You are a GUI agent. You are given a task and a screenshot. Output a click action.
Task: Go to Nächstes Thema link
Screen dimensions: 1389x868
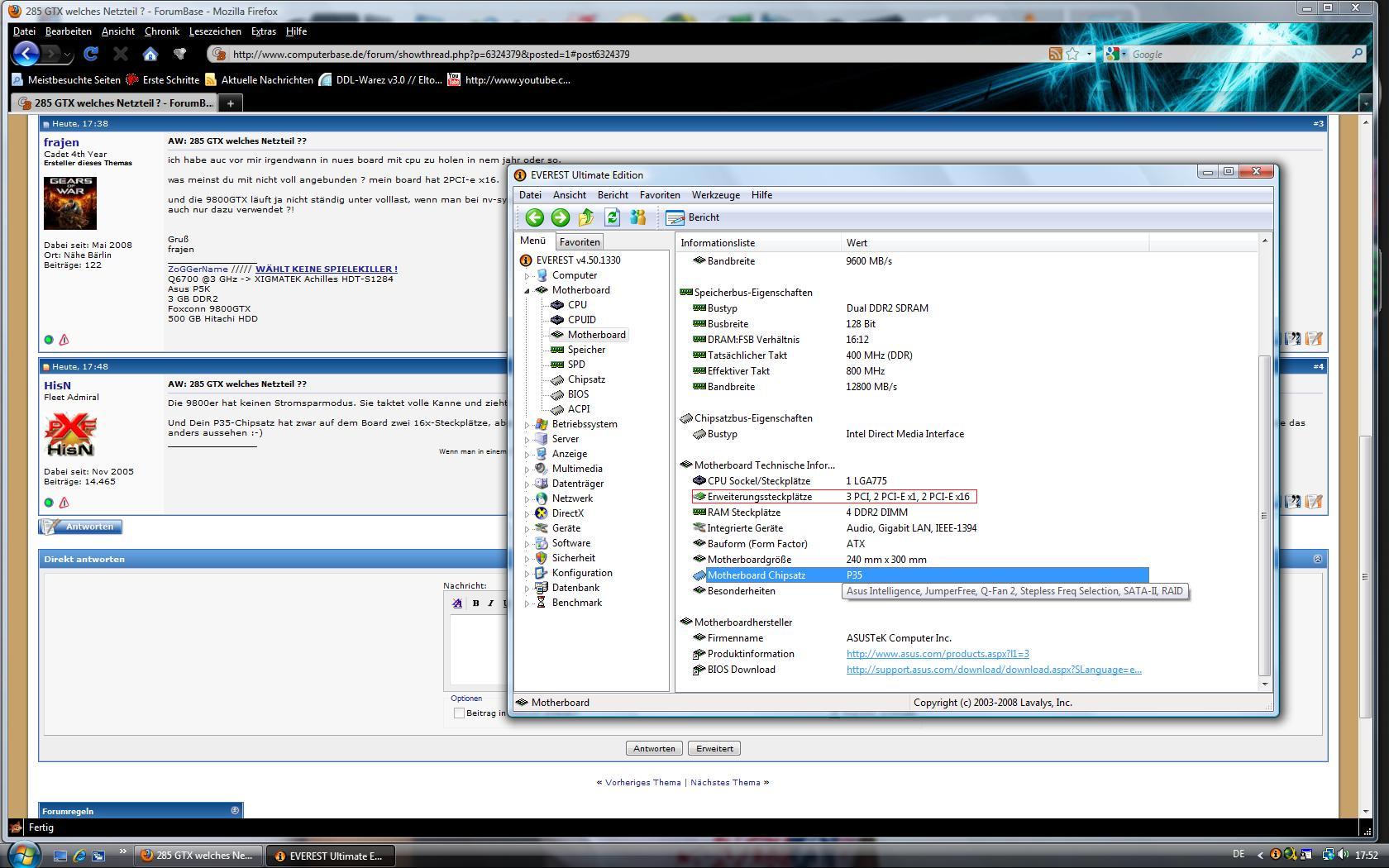725,782
